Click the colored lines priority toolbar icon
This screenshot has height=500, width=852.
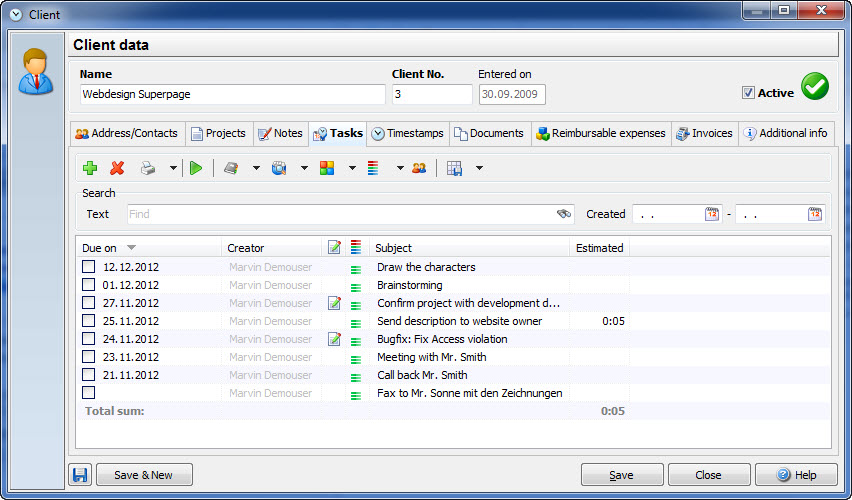point(373,168)
